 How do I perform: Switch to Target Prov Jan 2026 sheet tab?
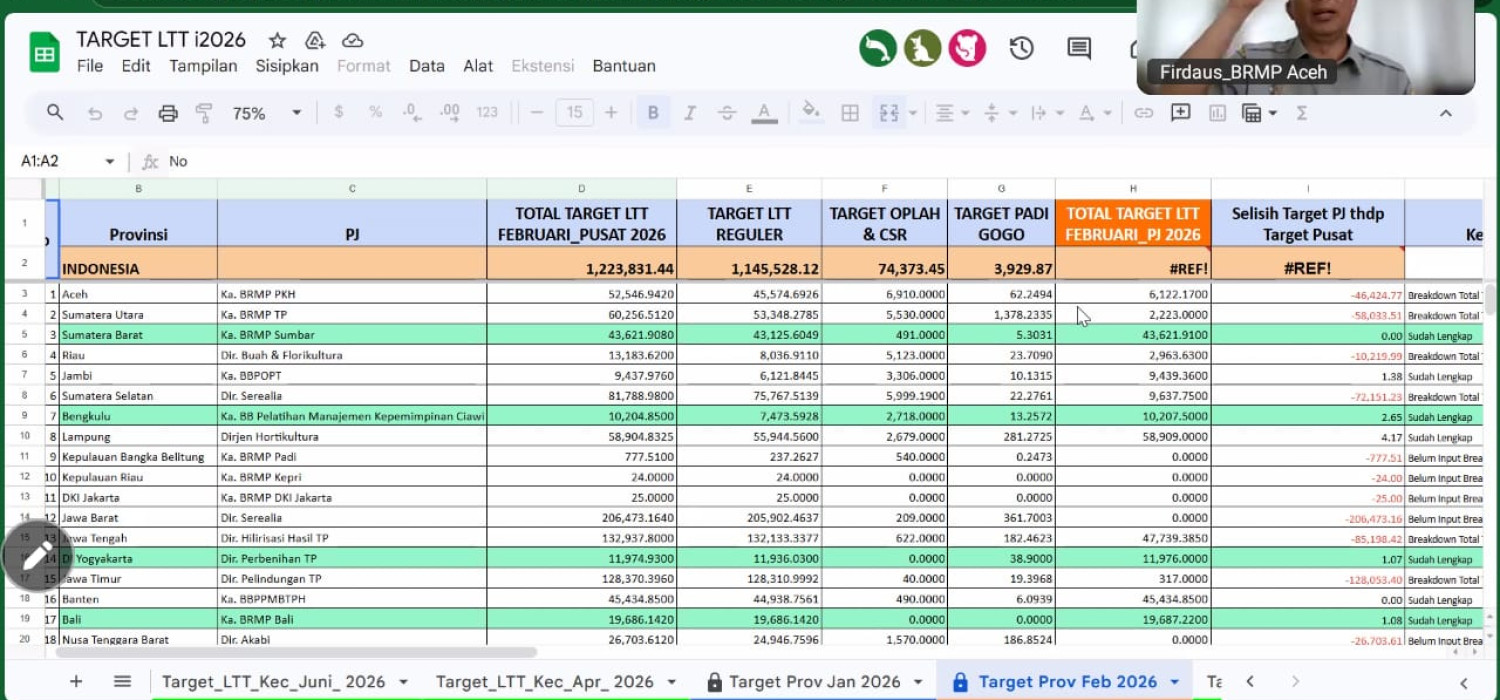pyautogui.click(x=814, y=682)
